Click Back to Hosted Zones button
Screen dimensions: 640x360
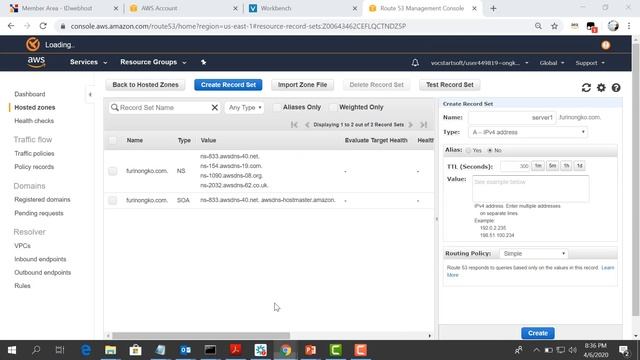[145, 85]
